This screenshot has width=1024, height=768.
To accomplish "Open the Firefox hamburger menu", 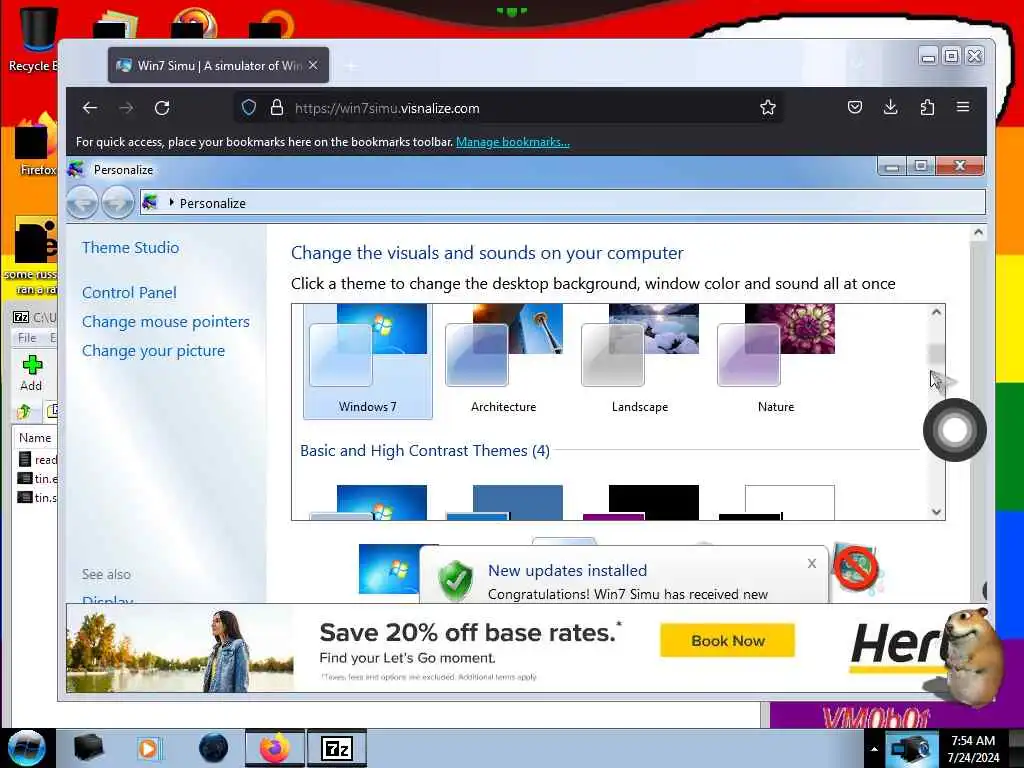I will point(963,106).
